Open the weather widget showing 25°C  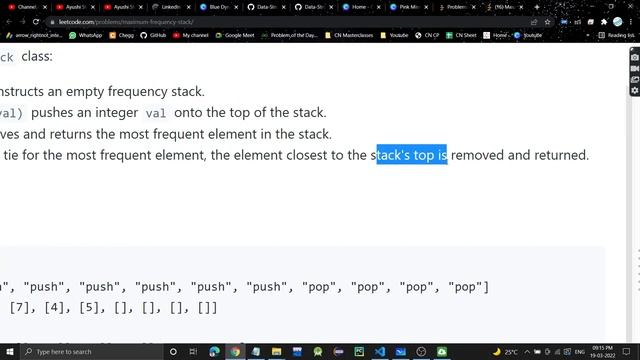[x=505, y=351]
